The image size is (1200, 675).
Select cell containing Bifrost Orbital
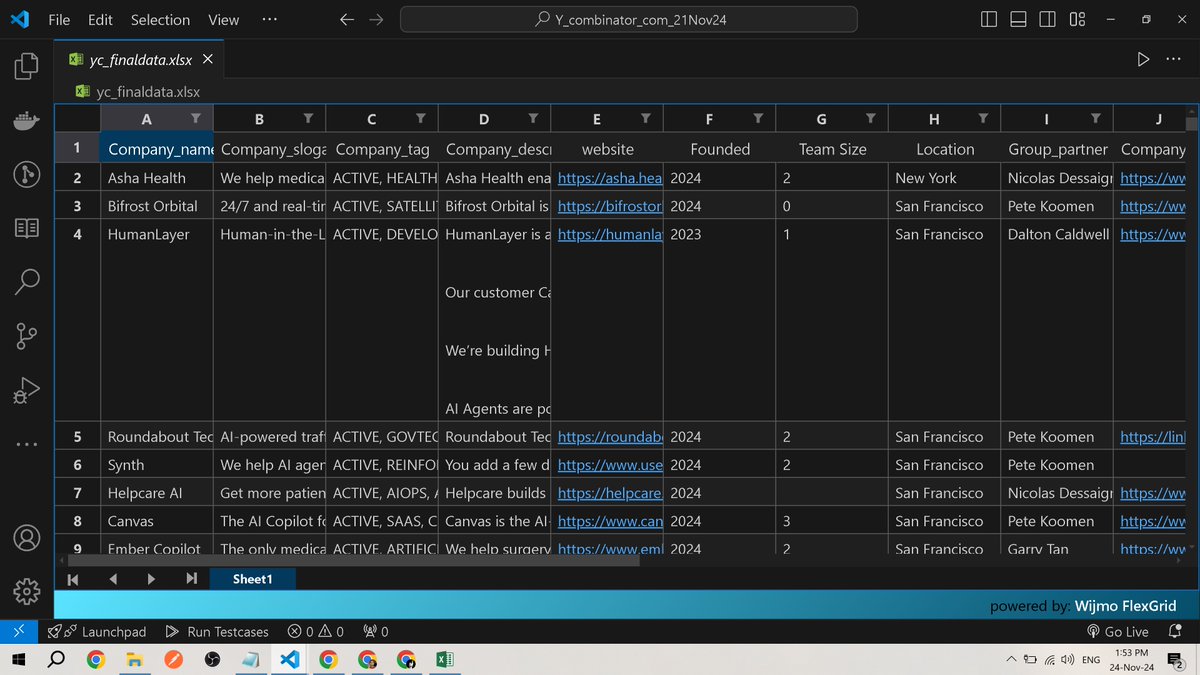(x=157, y=206)
